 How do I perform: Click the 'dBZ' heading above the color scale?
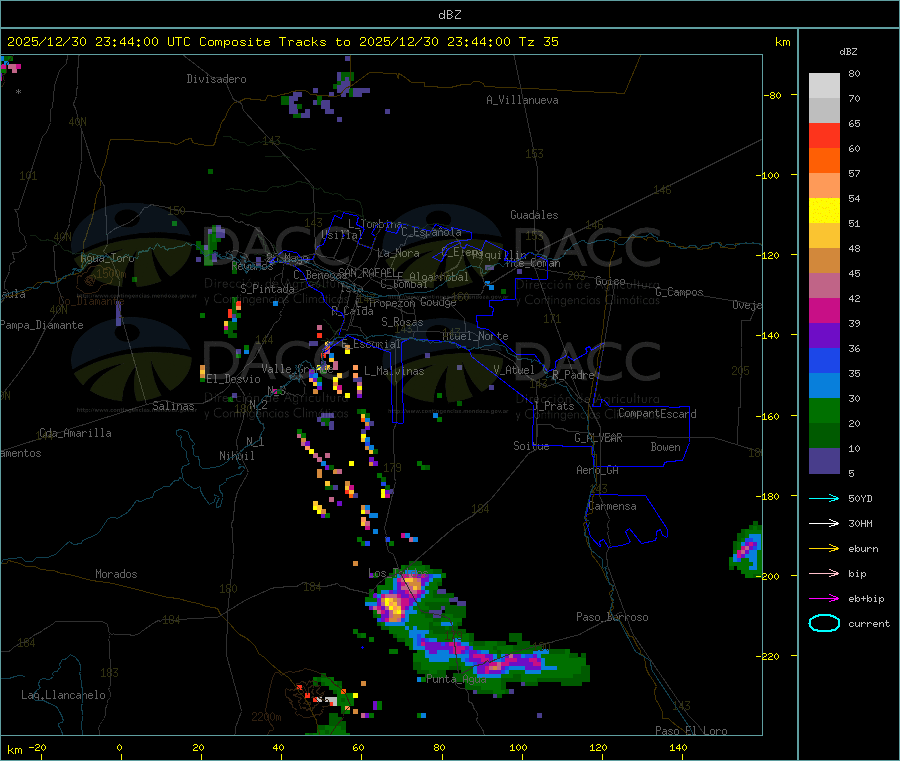coord(848,52)
